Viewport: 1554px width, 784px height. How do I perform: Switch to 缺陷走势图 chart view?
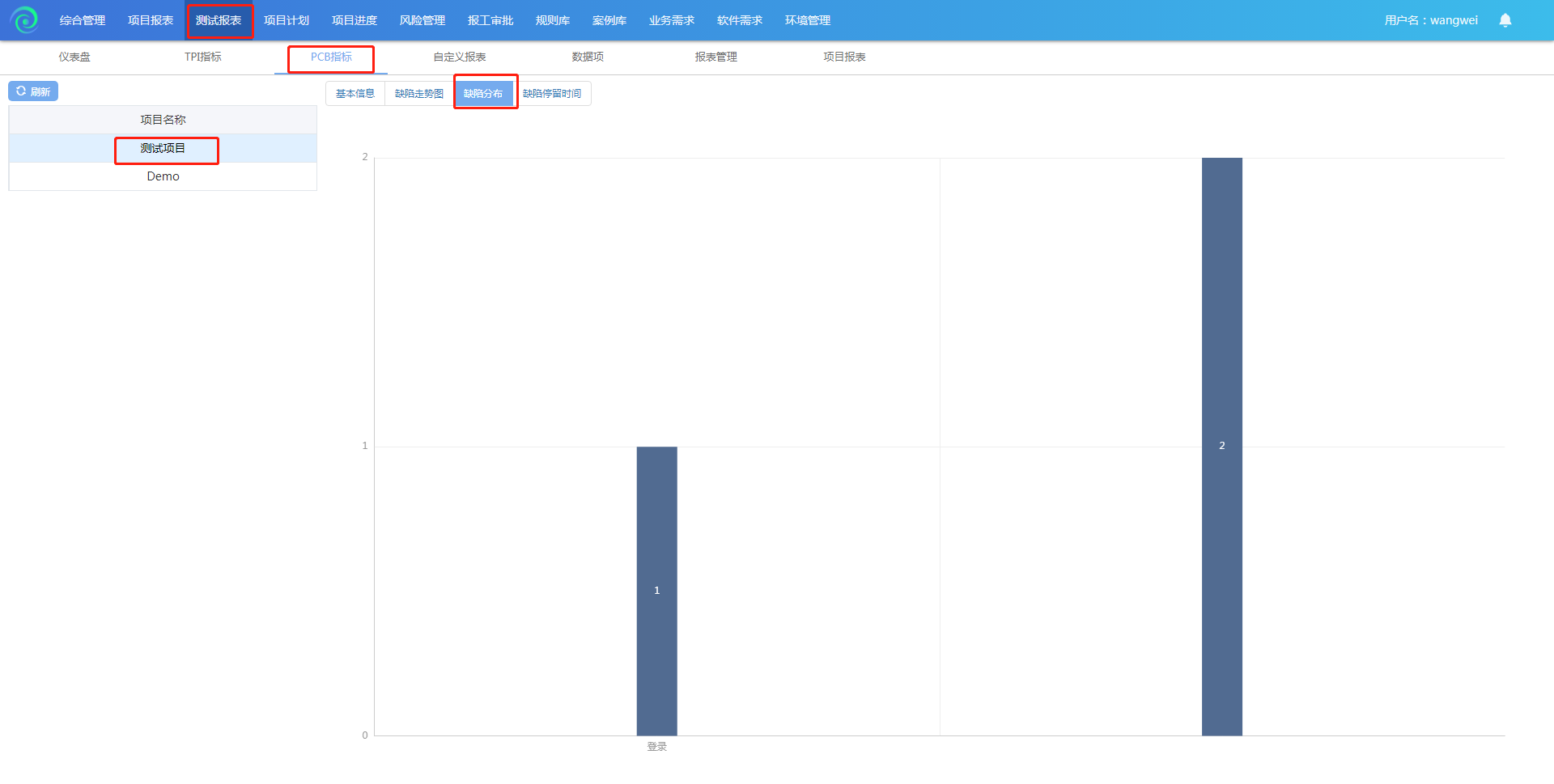pos(419,94)
